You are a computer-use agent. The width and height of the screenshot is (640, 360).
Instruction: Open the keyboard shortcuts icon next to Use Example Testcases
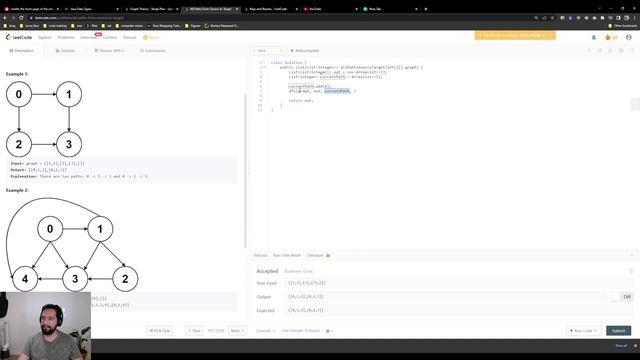pos(329,331)
